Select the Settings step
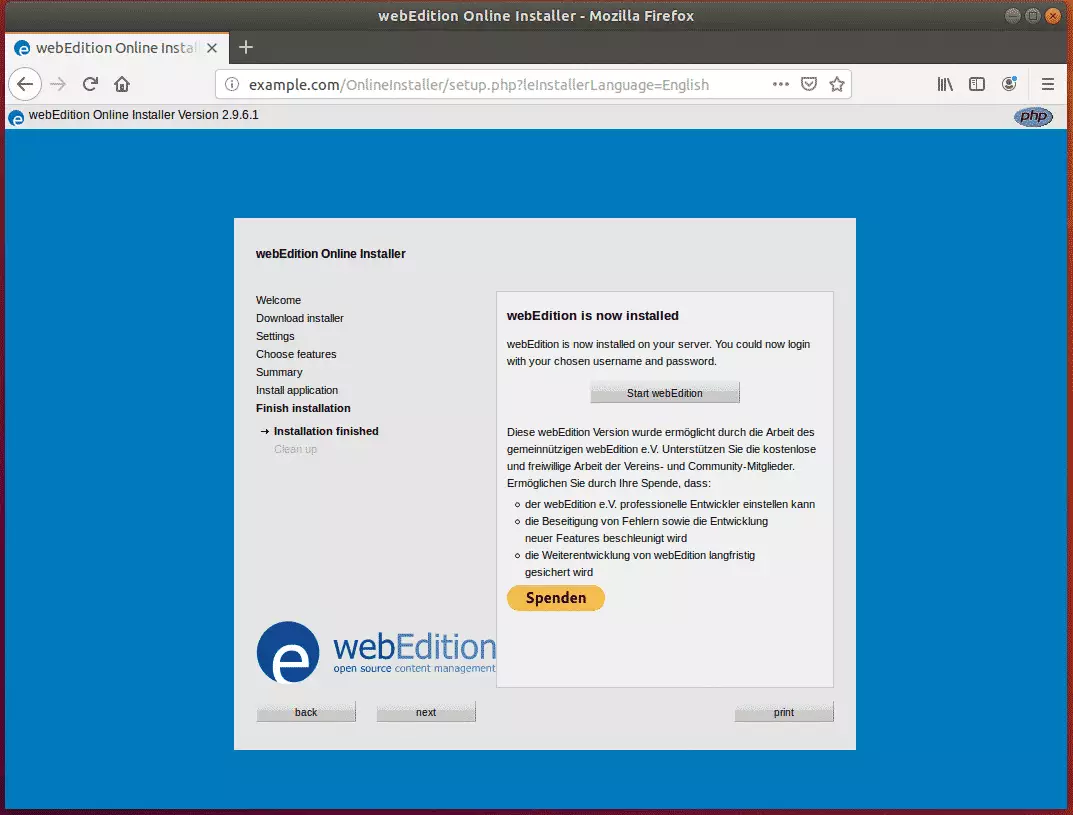The image size is (1073, 815). point(275,336)
